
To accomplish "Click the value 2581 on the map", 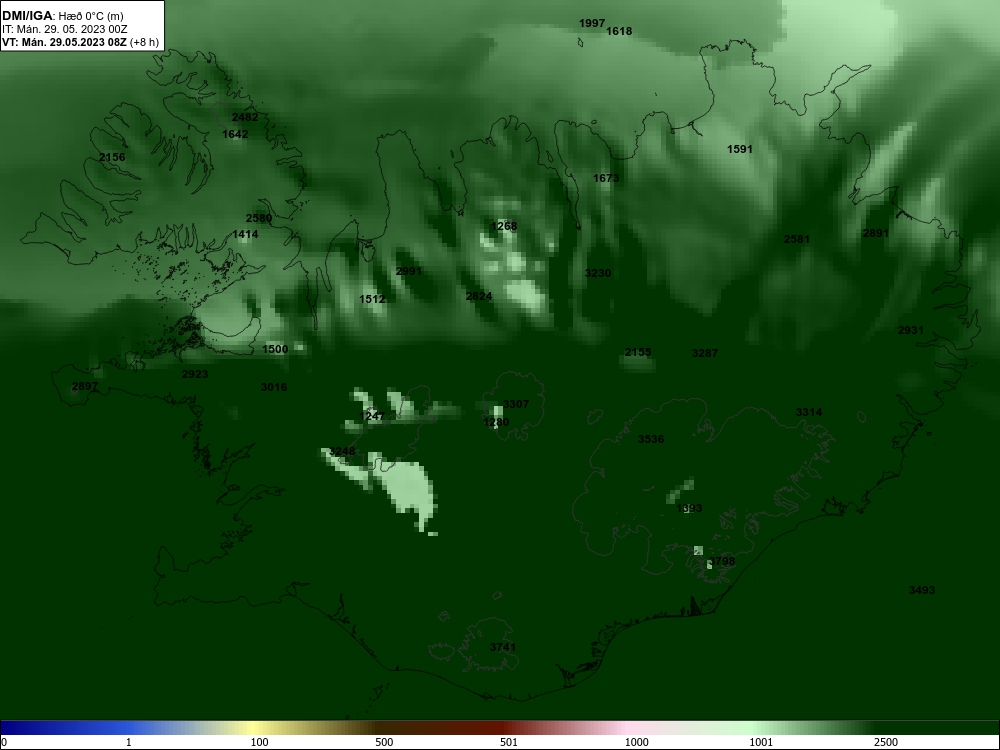I will pyautogui.click(x=797, y=239).
